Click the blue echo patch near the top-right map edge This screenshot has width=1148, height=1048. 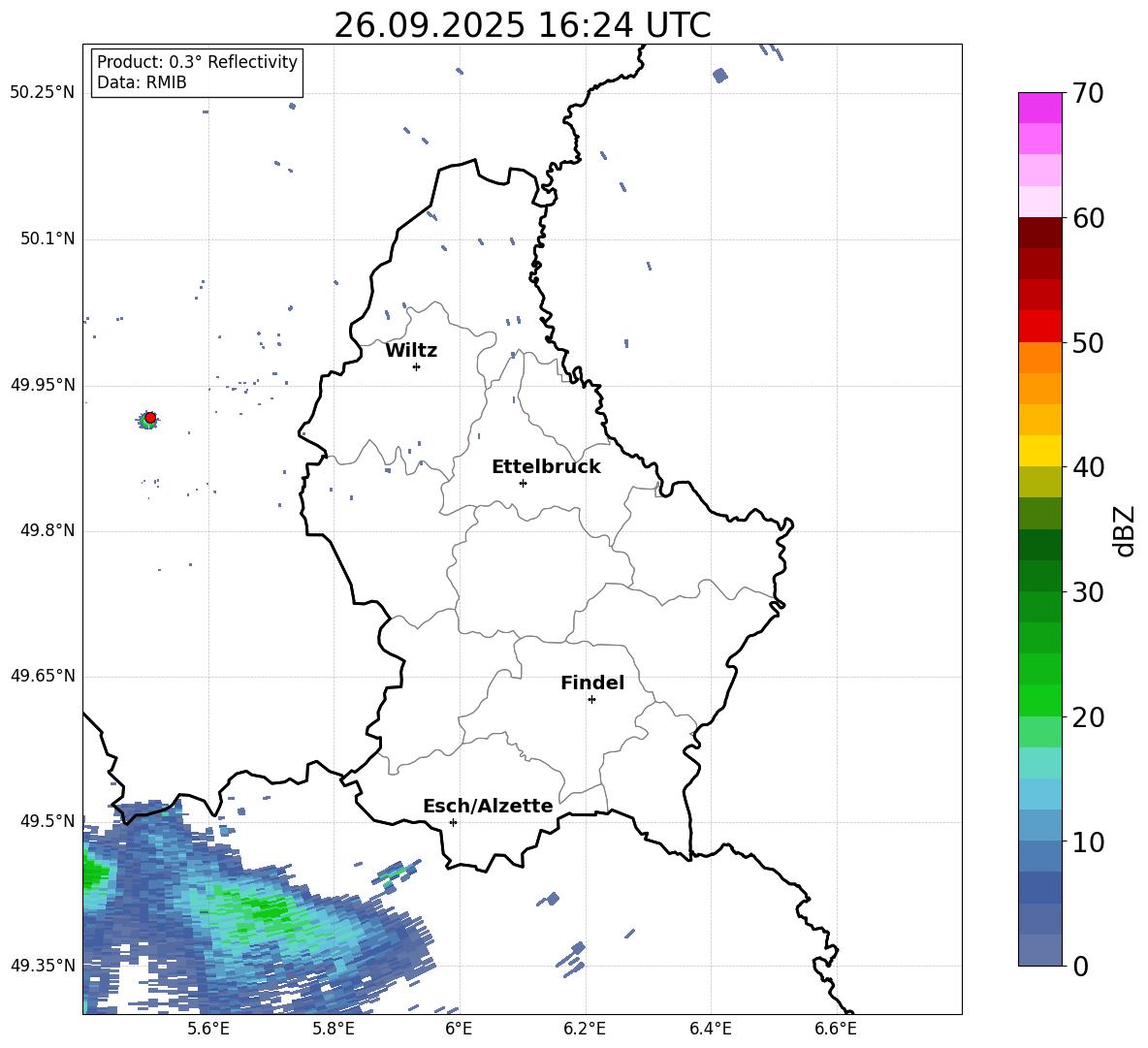(x=720, y=76)
